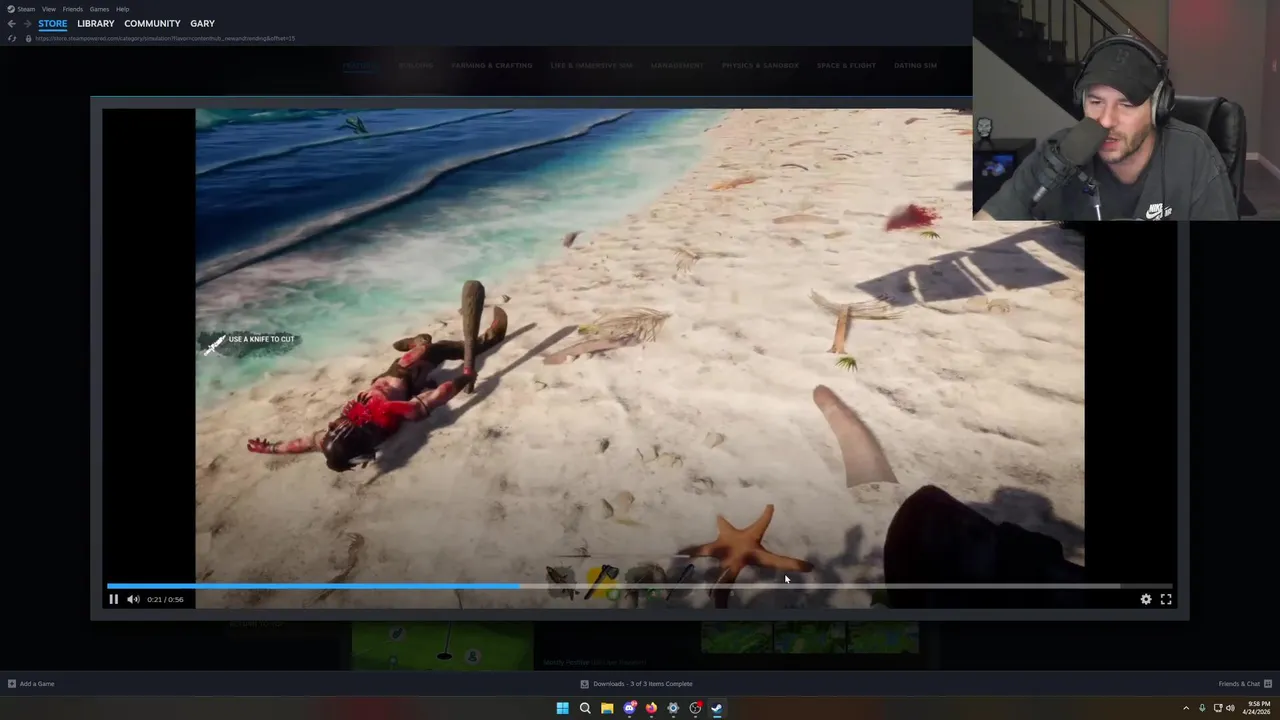Open the gear app in taskbar

[673, 708]
